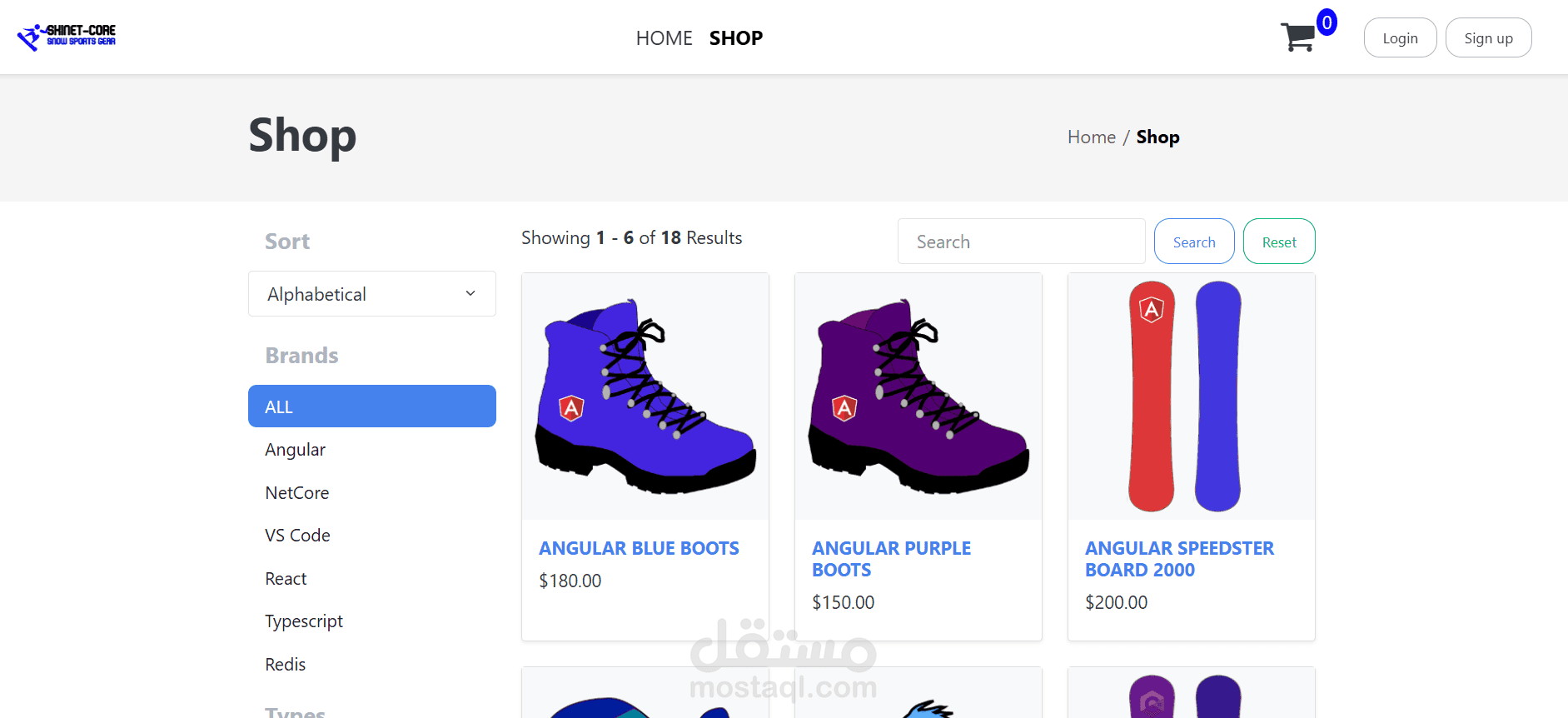Choose the VS Code brand filter
The width and height of the screenshot is (1568, 718).
[x=297, y=536]
